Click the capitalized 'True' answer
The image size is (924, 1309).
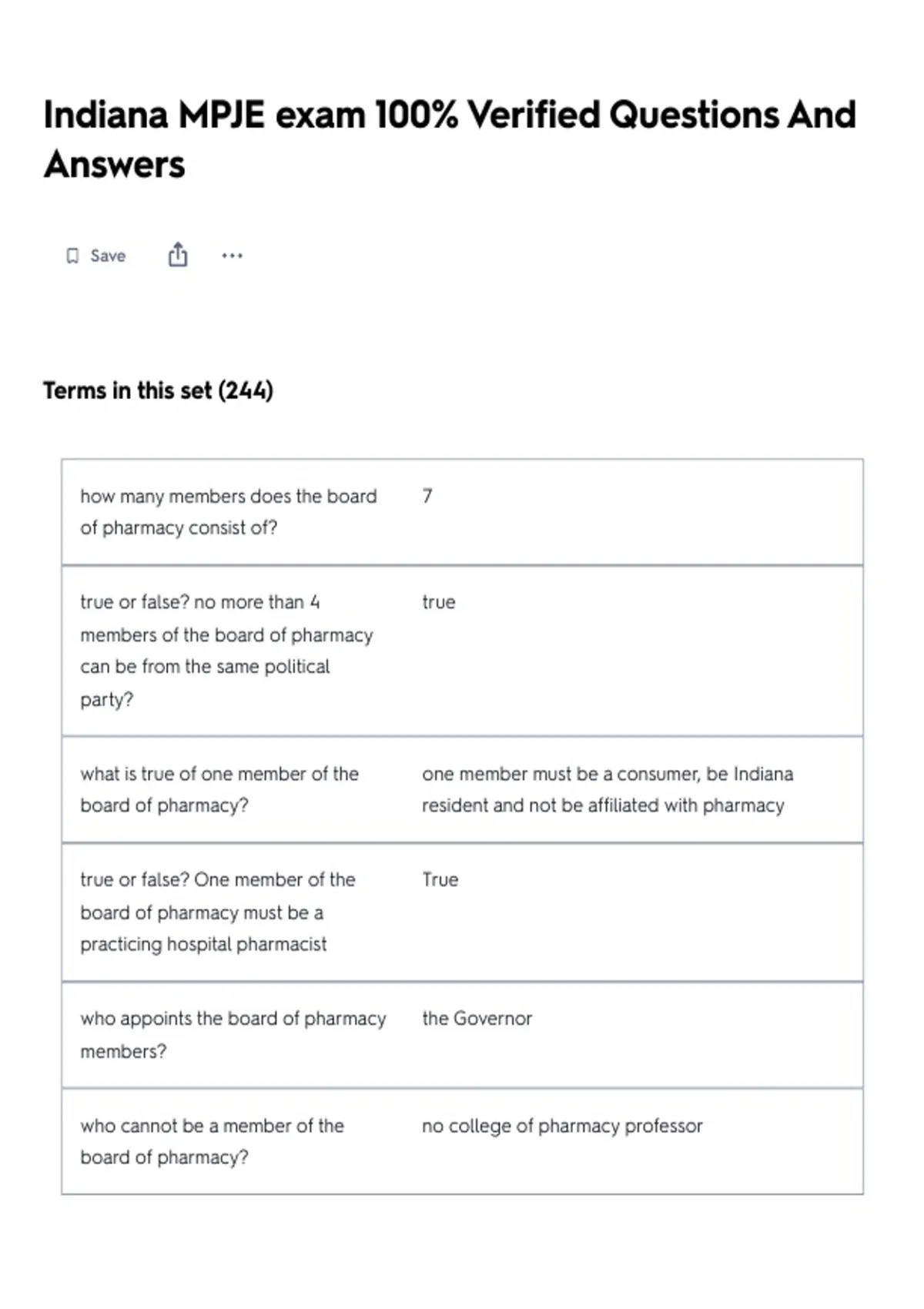440,879
